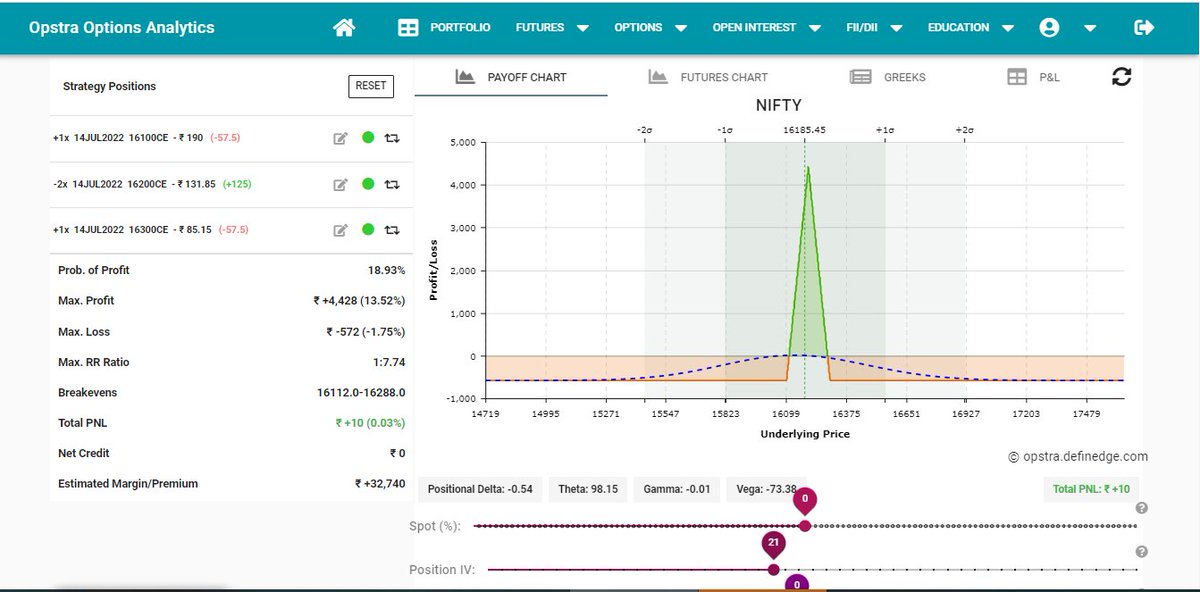1200x592 pixels.
Task: Click the Payoff Chart area-graph icon
Action: click(x=464, y=76)
